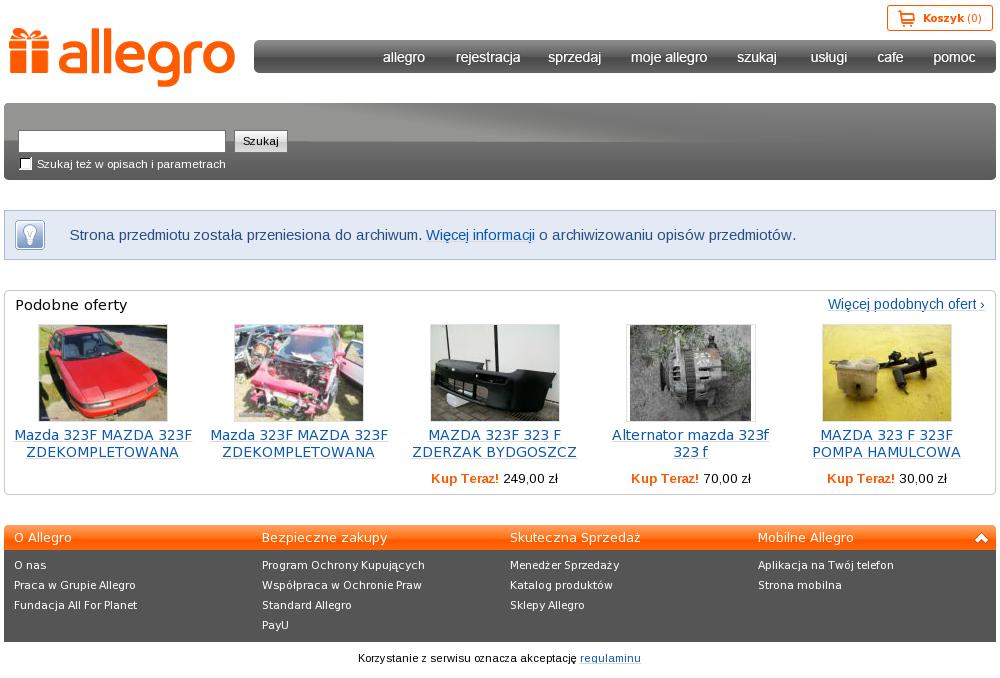The width and height of the screenshot is (1000, 678).
Task: Open Współpraca w Ochronie Praw link
Action: coord(342,585)
